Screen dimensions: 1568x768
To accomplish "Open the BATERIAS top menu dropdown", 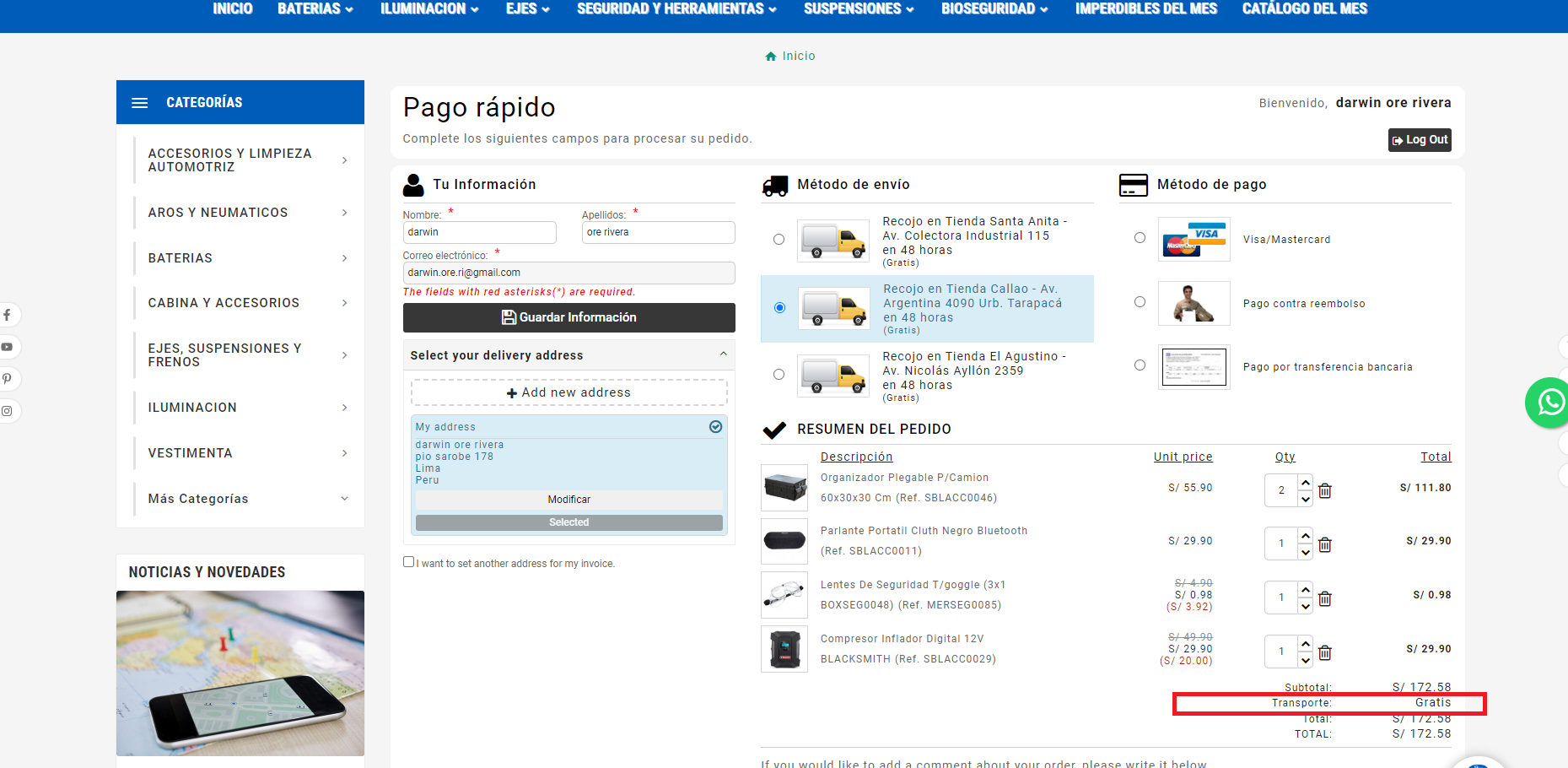I will pyautogui.click(x=315, y=9).
